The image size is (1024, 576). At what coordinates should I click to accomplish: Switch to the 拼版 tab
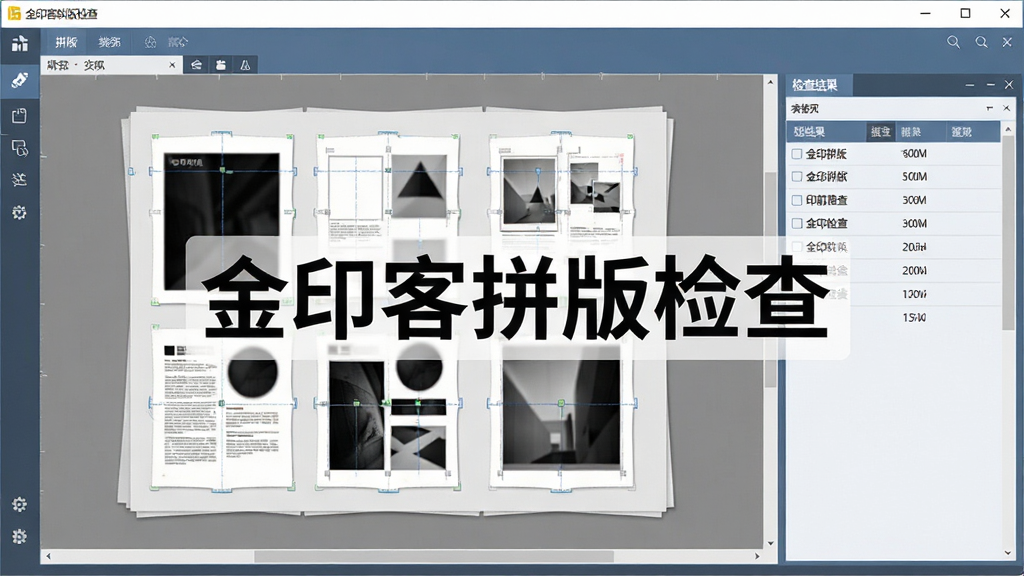[66, 42]
